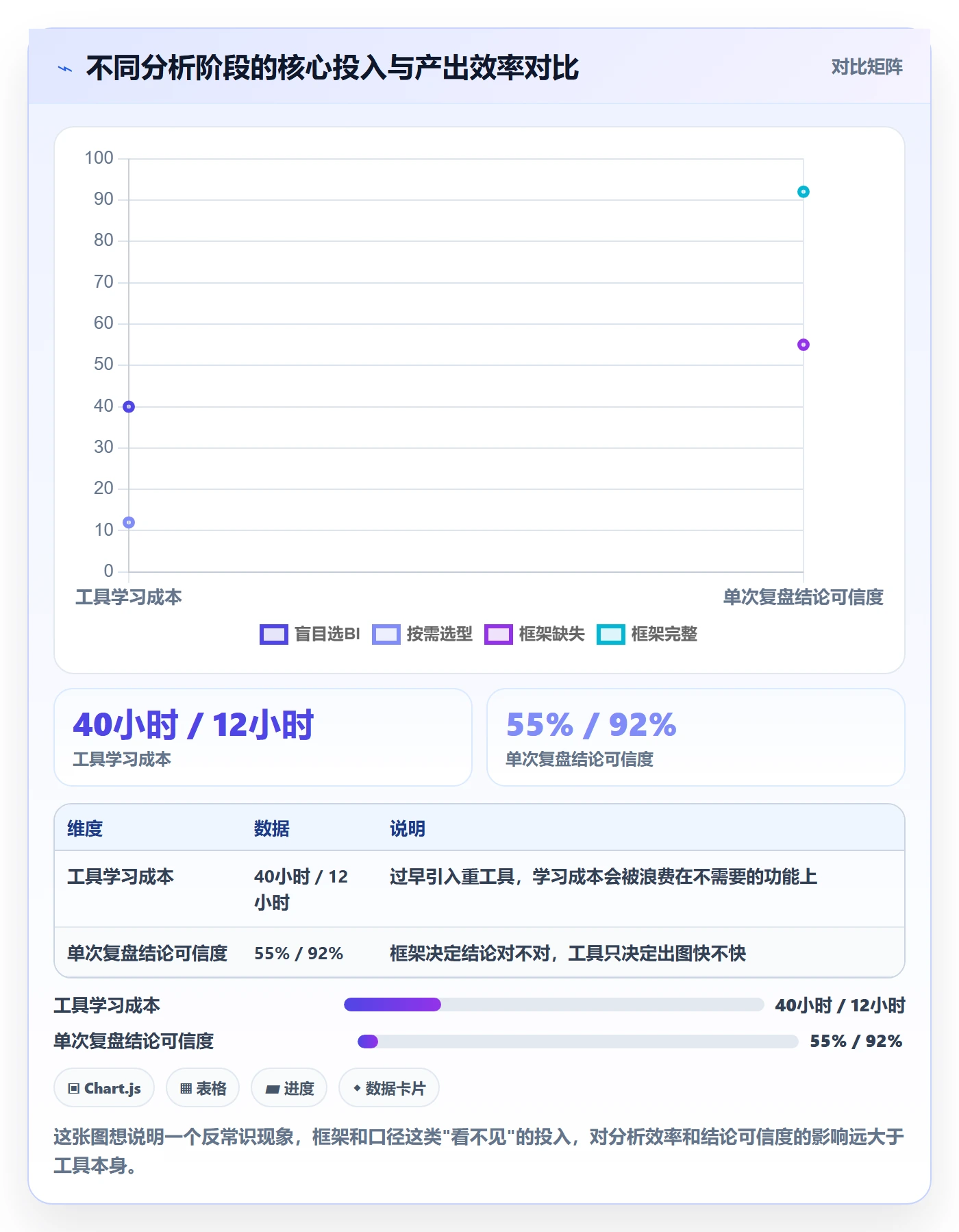This screenshot has height=1232, width=959.
Task: Click the table cell 40小时 / 12小时
Action: (x=301, y=889)
